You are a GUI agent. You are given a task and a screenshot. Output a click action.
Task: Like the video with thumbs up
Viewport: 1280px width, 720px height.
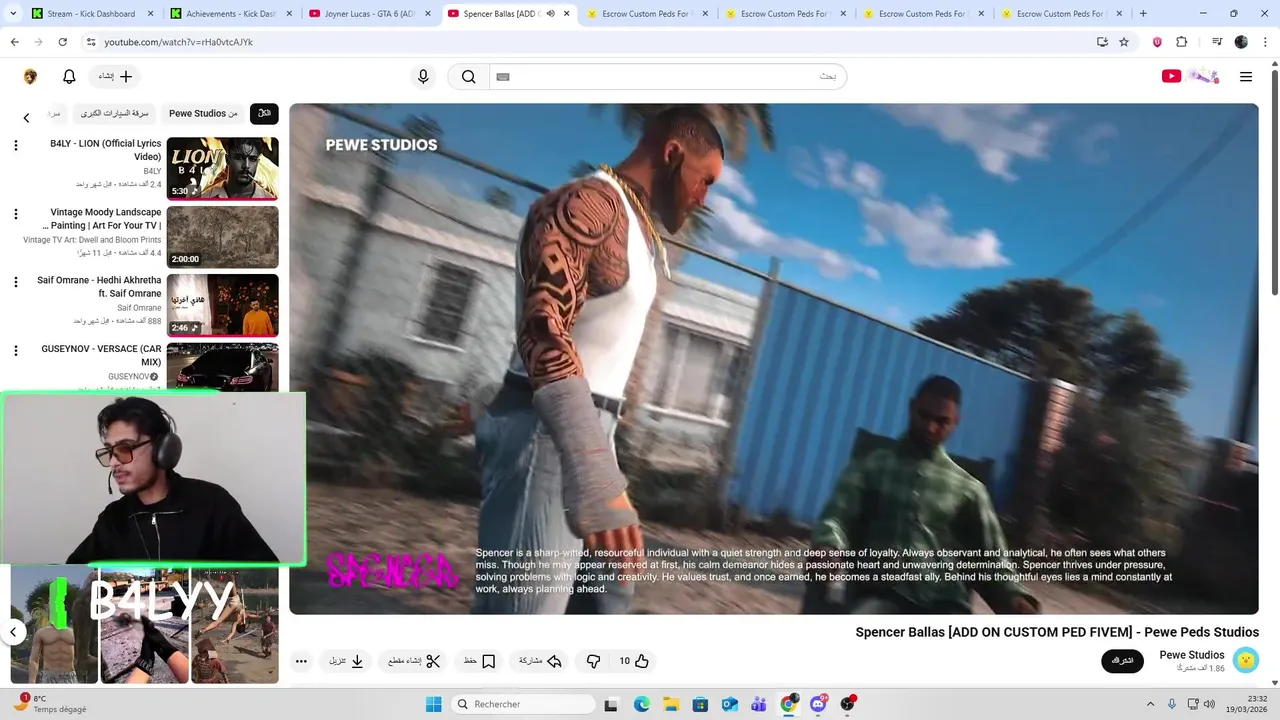point(633,661)
